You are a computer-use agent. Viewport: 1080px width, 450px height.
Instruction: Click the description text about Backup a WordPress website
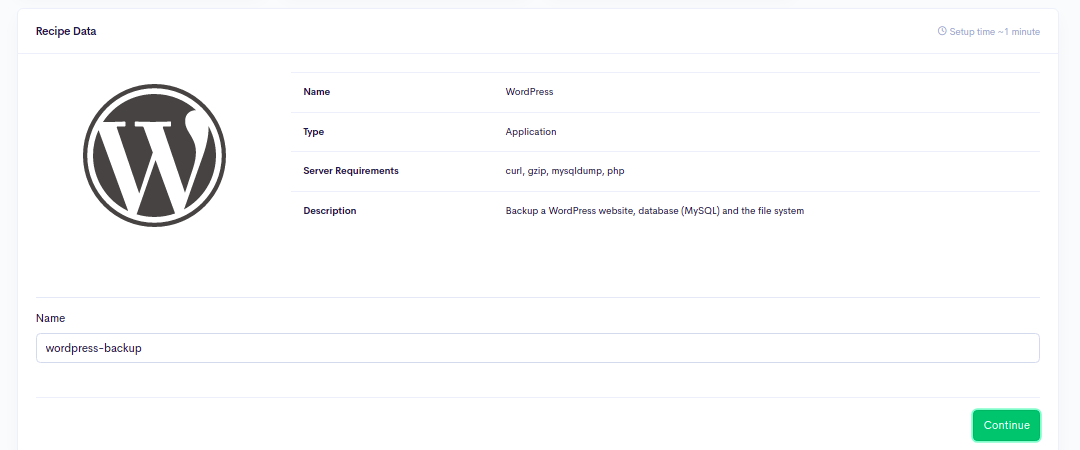tap(654, 211)
